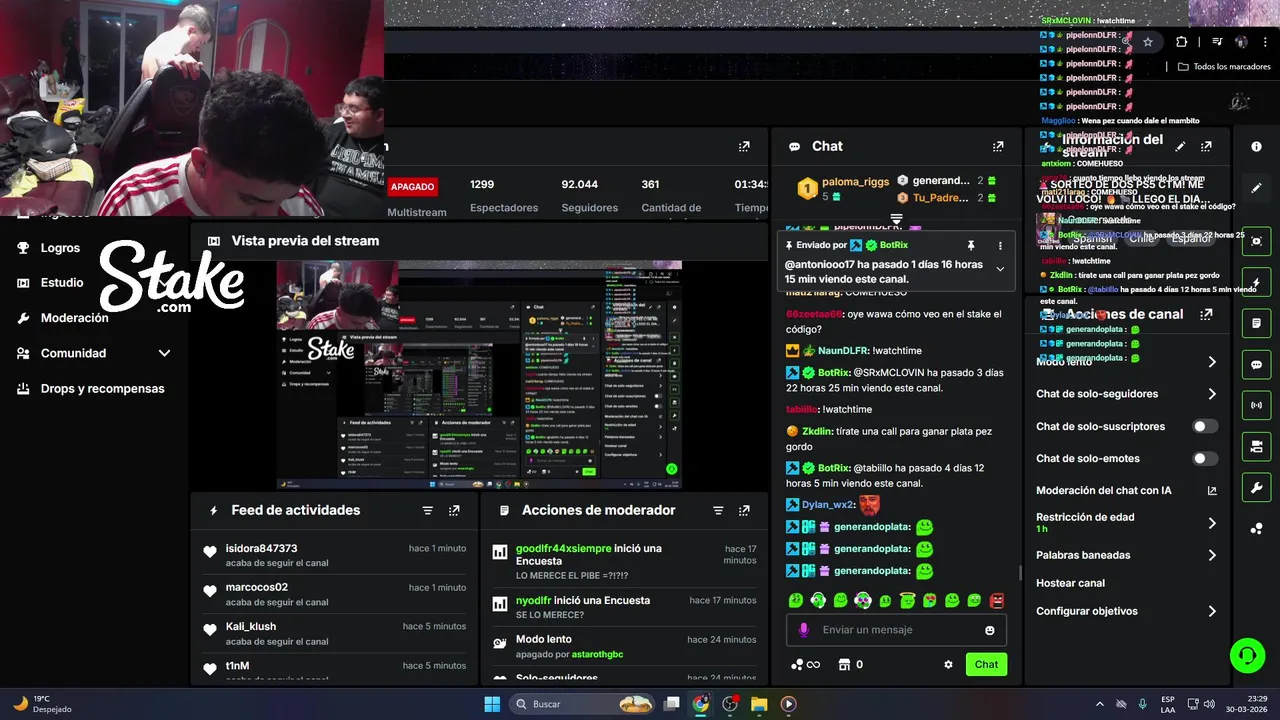Viewport: 1280px width, 720px height.
Task: Click the Hostear canal option
Action: pyautogui.click(x=1070, y=583)
